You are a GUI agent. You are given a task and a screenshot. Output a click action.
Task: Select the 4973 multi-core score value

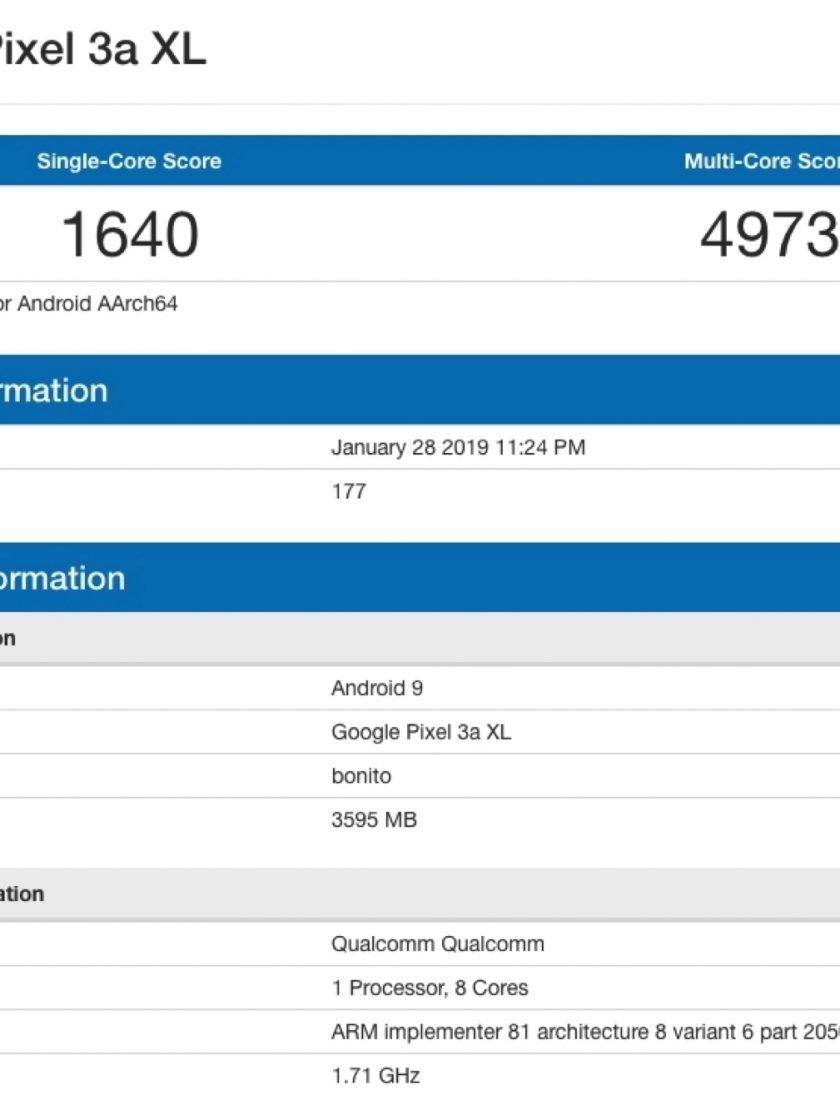[768, 235]
